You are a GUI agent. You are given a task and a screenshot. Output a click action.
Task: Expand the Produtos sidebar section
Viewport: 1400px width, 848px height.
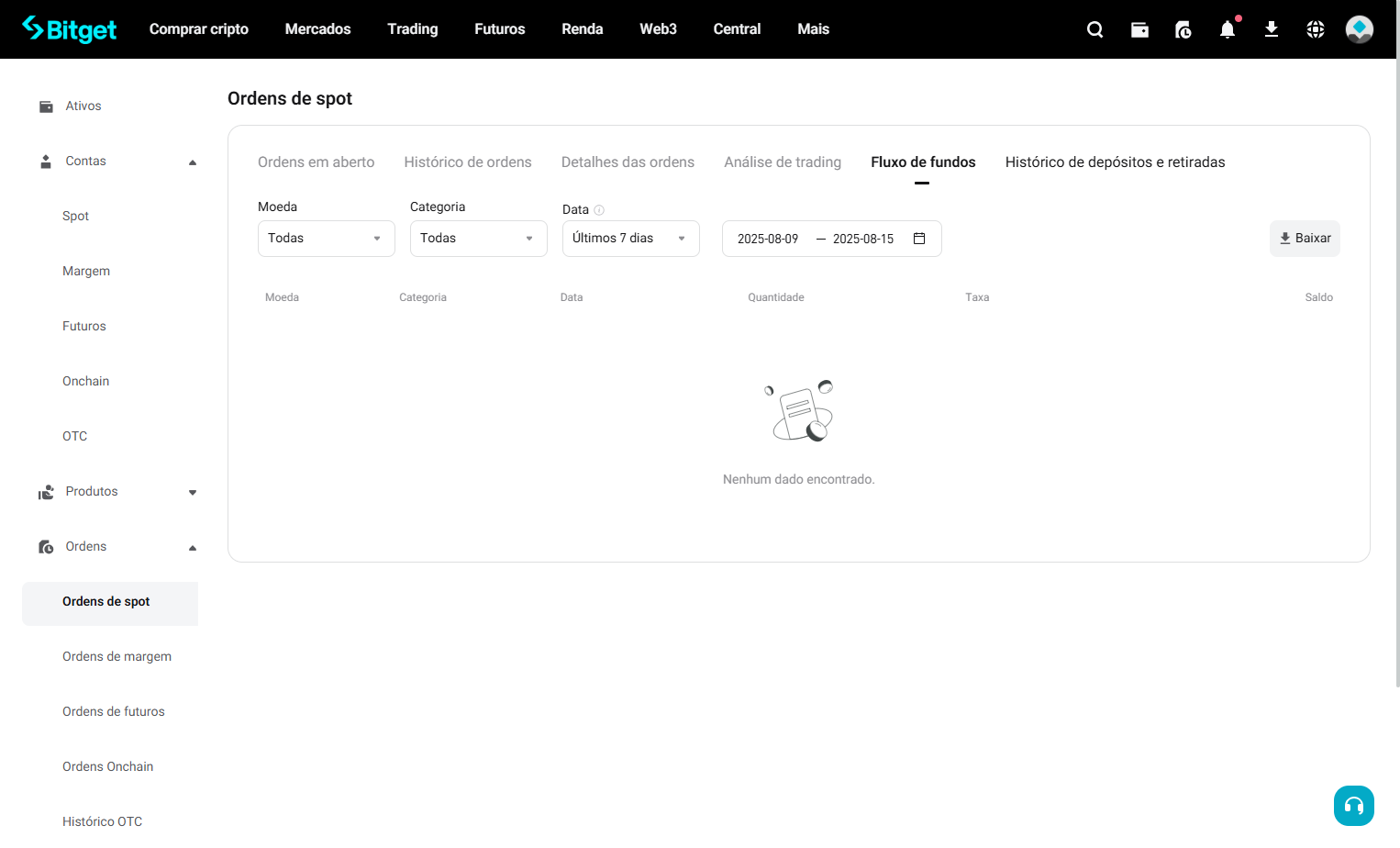click(x=193, y=493)
